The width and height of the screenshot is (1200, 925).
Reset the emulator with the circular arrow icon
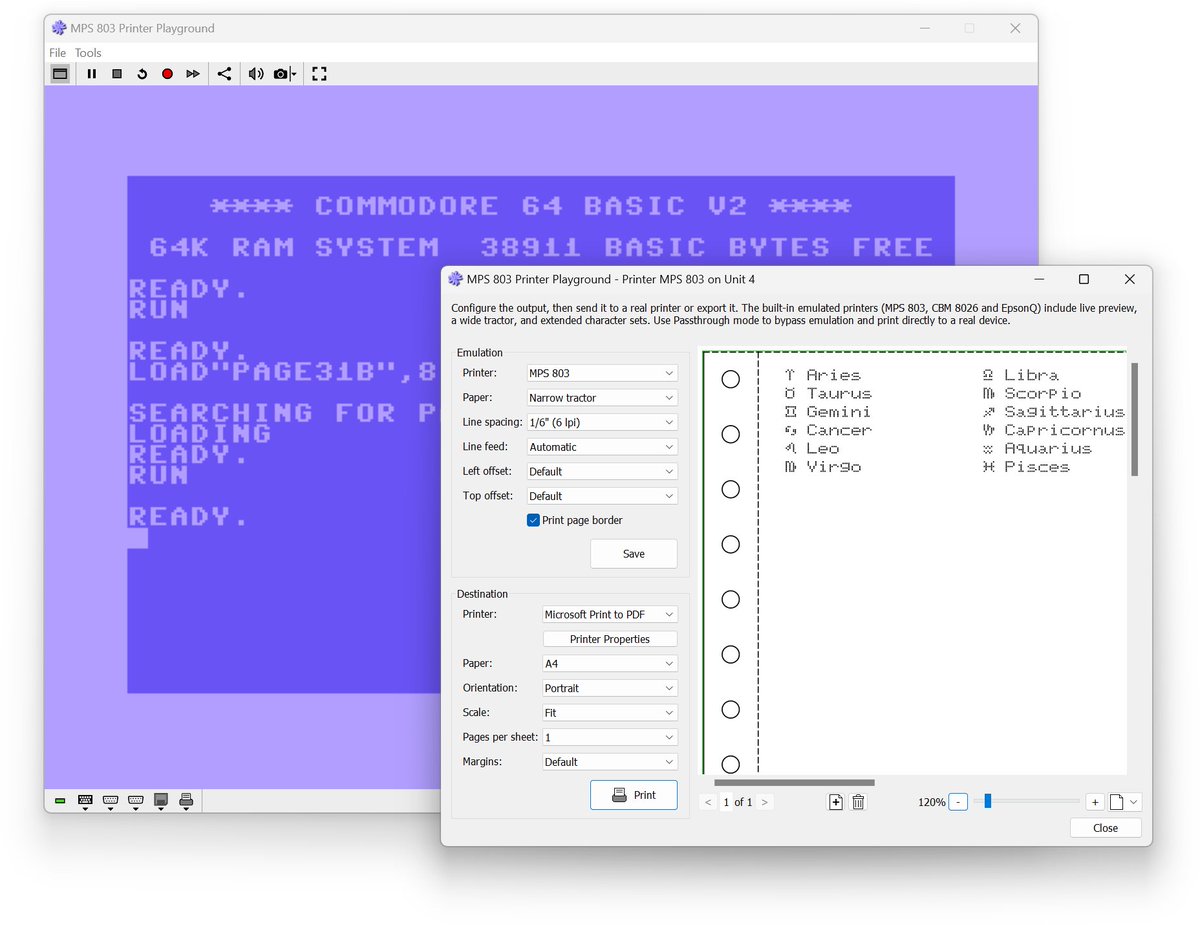(142, 74)
